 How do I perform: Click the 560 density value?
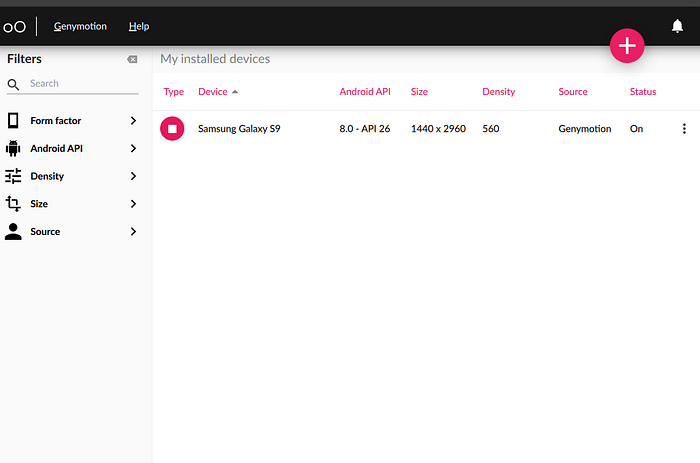point(491,129)
